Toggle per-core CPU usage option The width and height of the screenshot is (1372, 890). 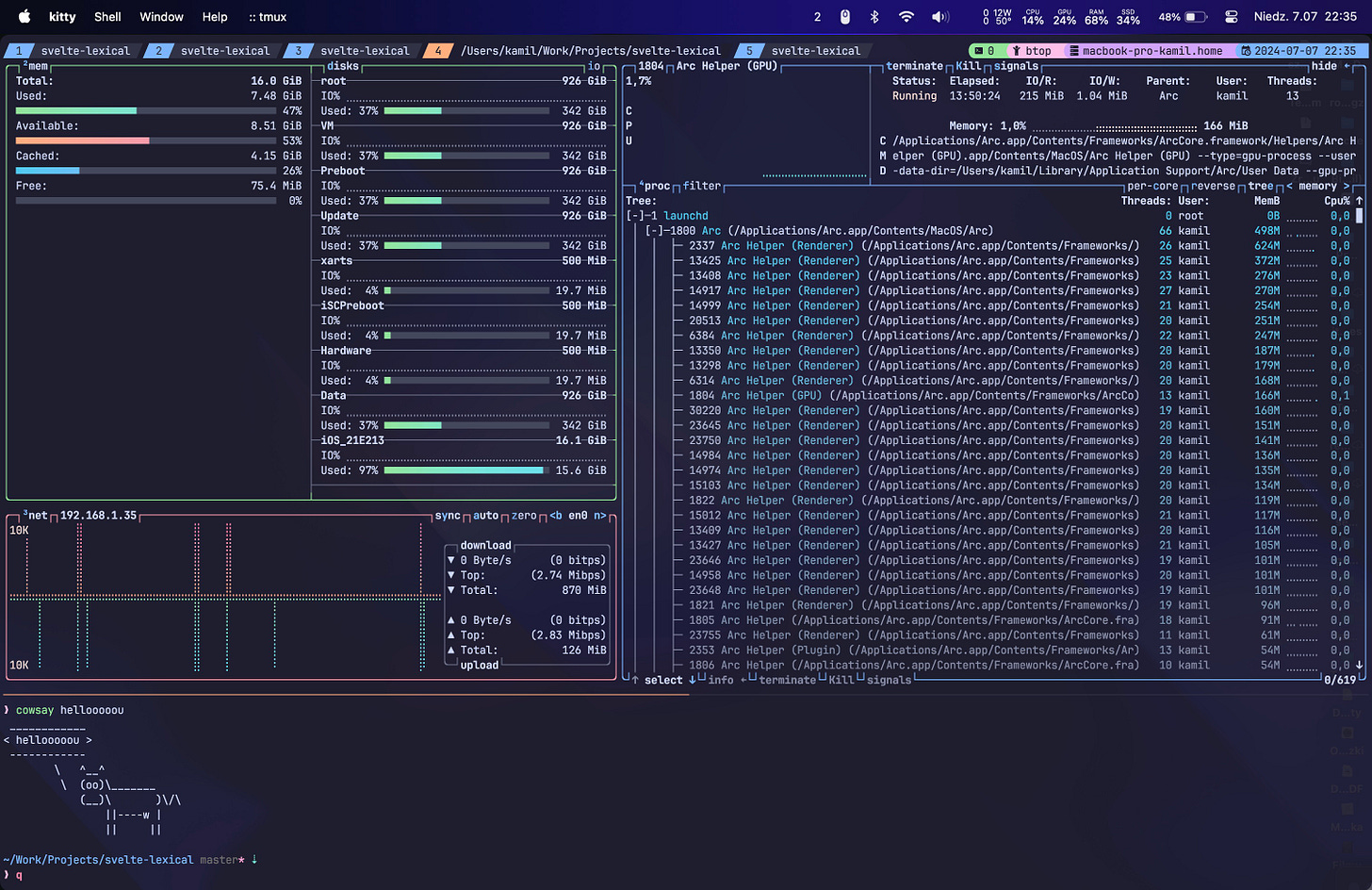(x=1152, y=186)
